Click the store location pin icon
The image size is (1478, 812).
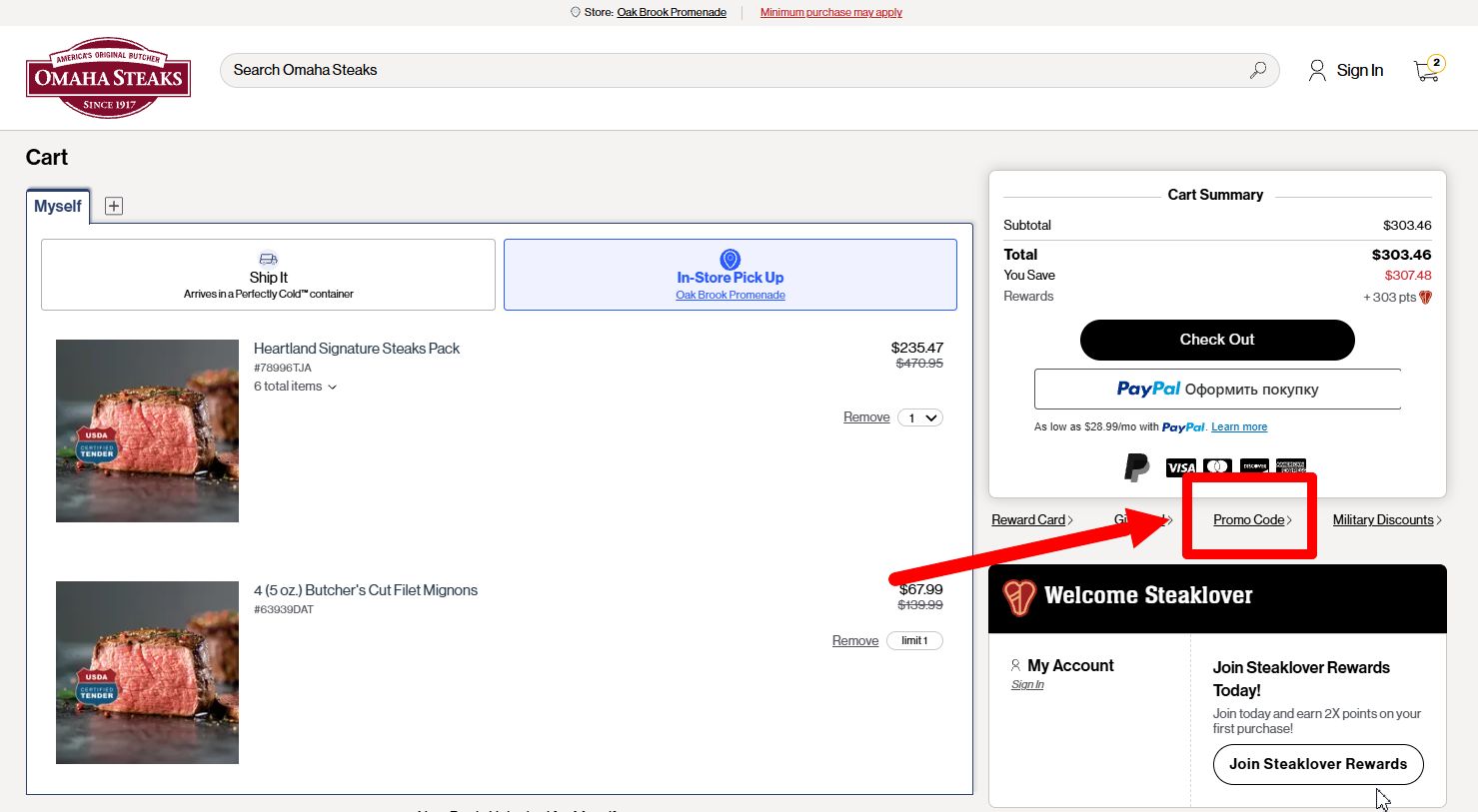click(x=575, y=13)
